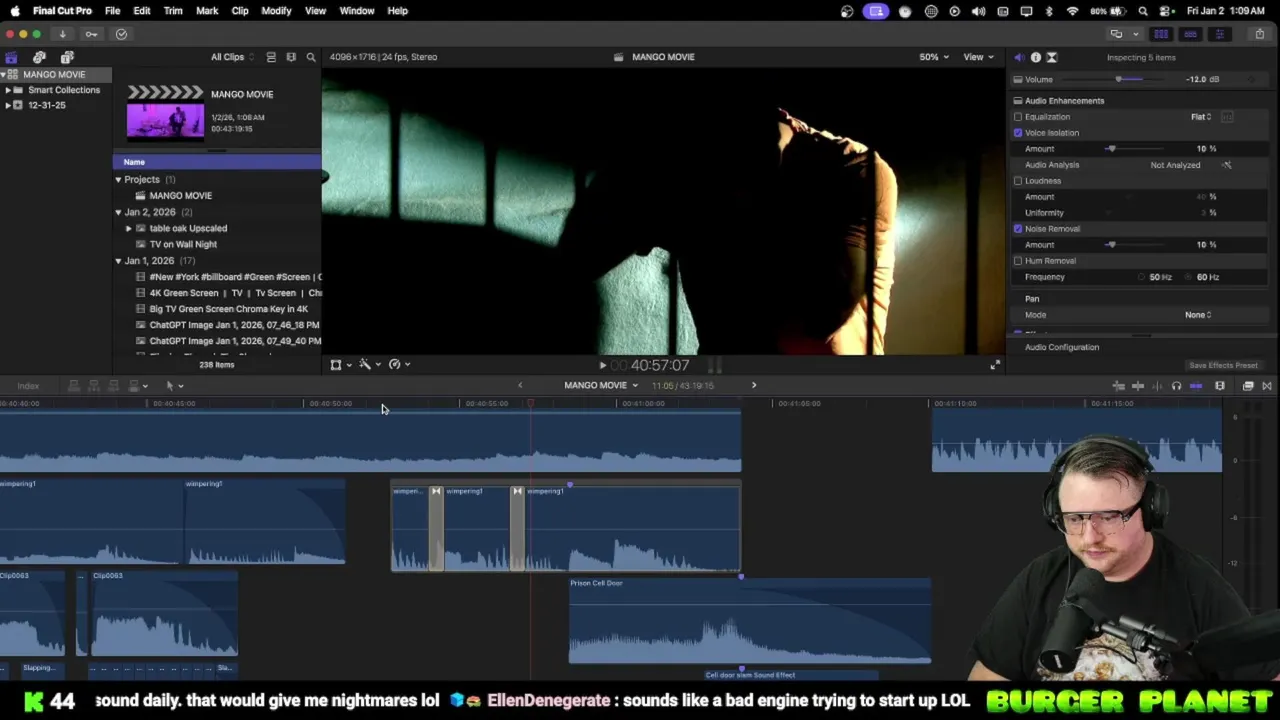Click the Audio Configuration section header
The width and height of the screenshot is (1280, 720).
tap(1062, 347)
